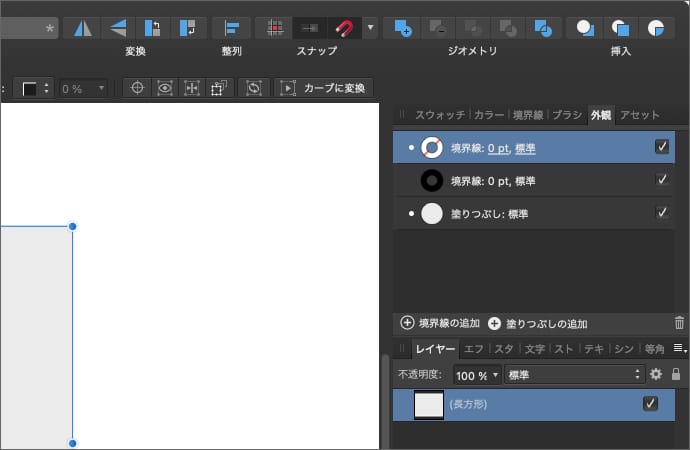Screen dimensions: 690x450
Task: Open the snapping options dropdown arrow
Action: pyautogui.click(x=370, y=28)
